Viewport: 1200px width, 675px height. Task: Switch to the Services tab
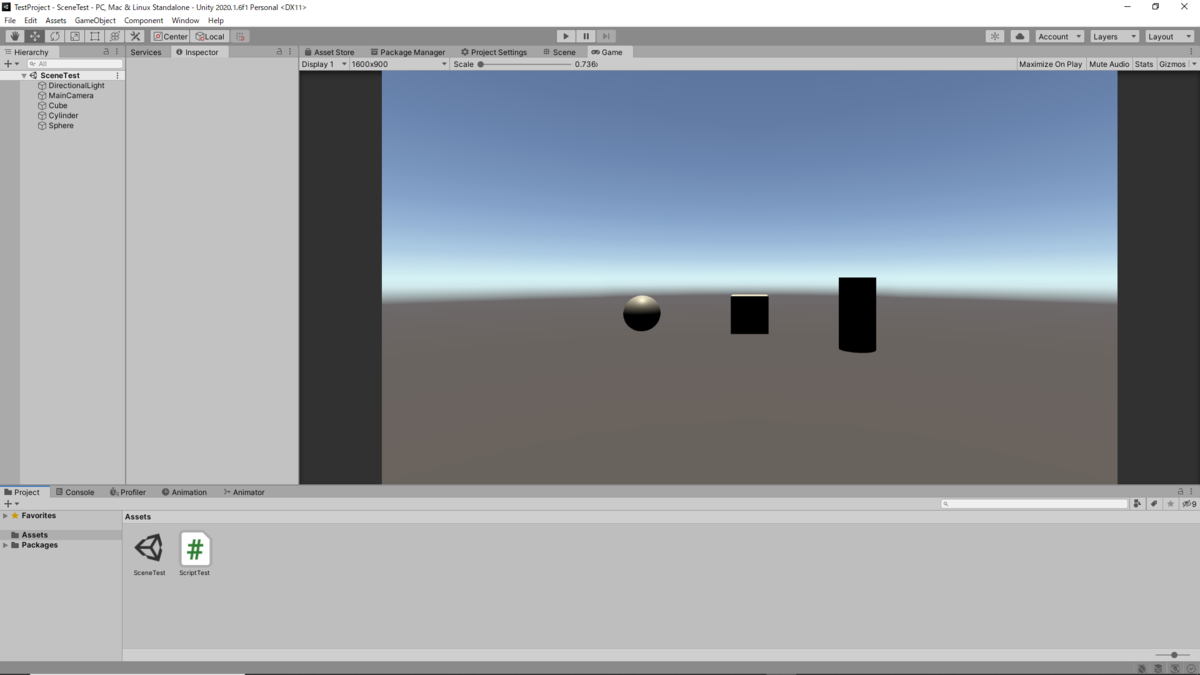[146, 52]
